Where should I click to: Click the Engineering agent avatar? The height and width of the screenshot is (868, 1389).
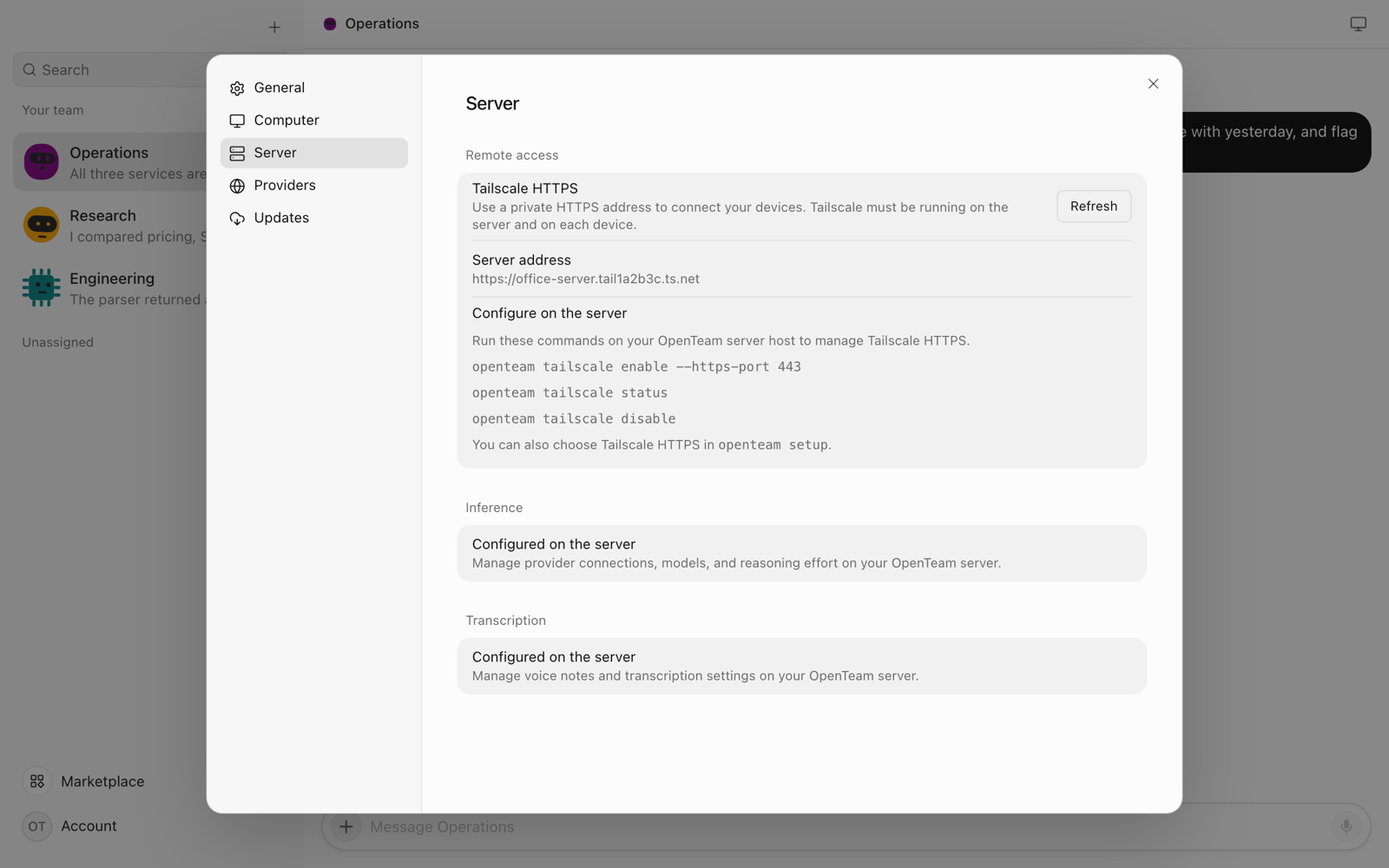click(42, 288)
